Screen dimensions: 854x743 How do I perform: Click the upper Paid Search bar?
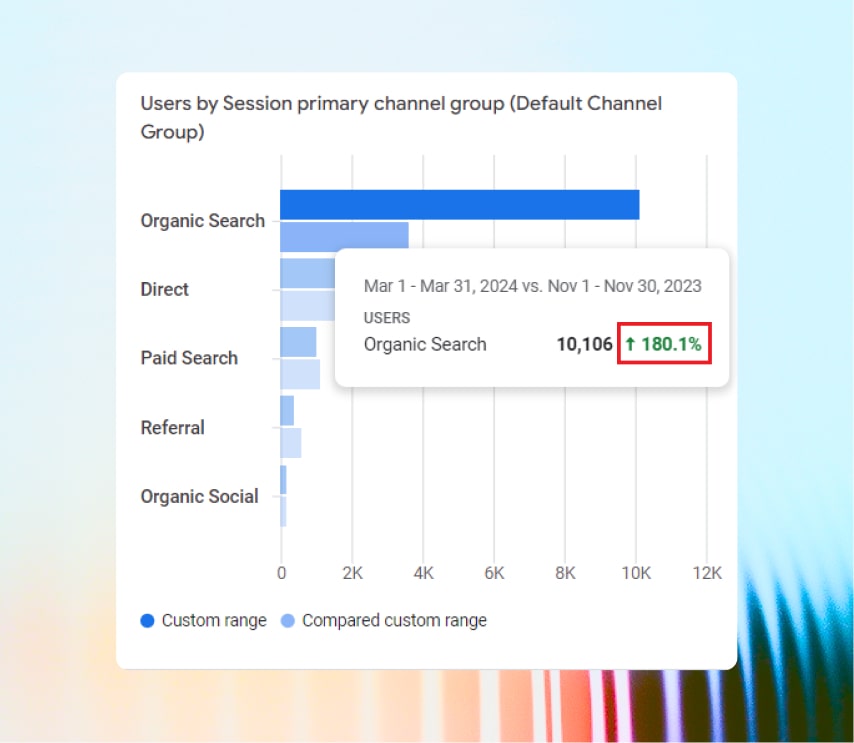tap(298, 342)
